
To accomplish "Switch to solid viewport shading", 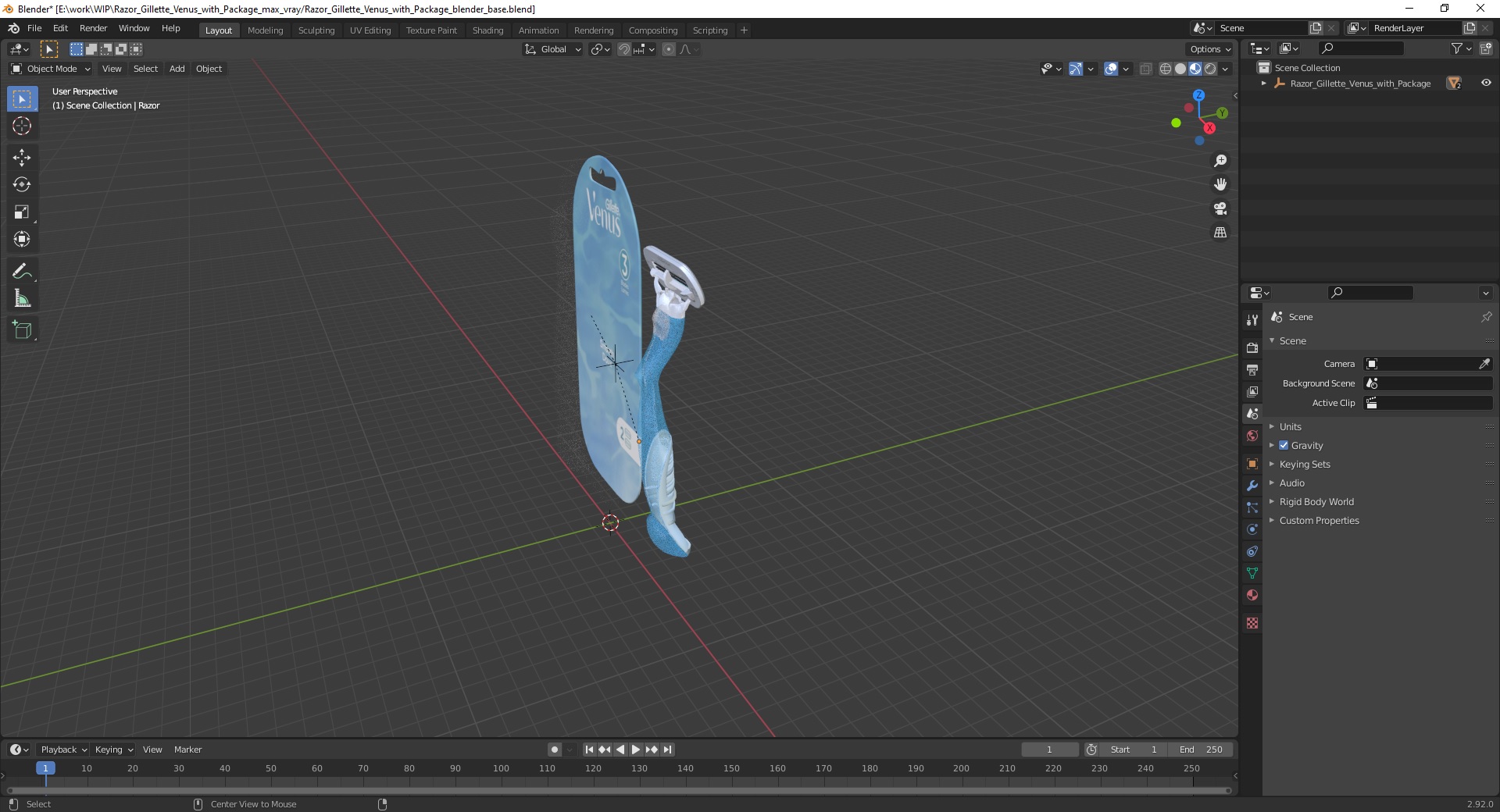I will [x=1180, y=69].
